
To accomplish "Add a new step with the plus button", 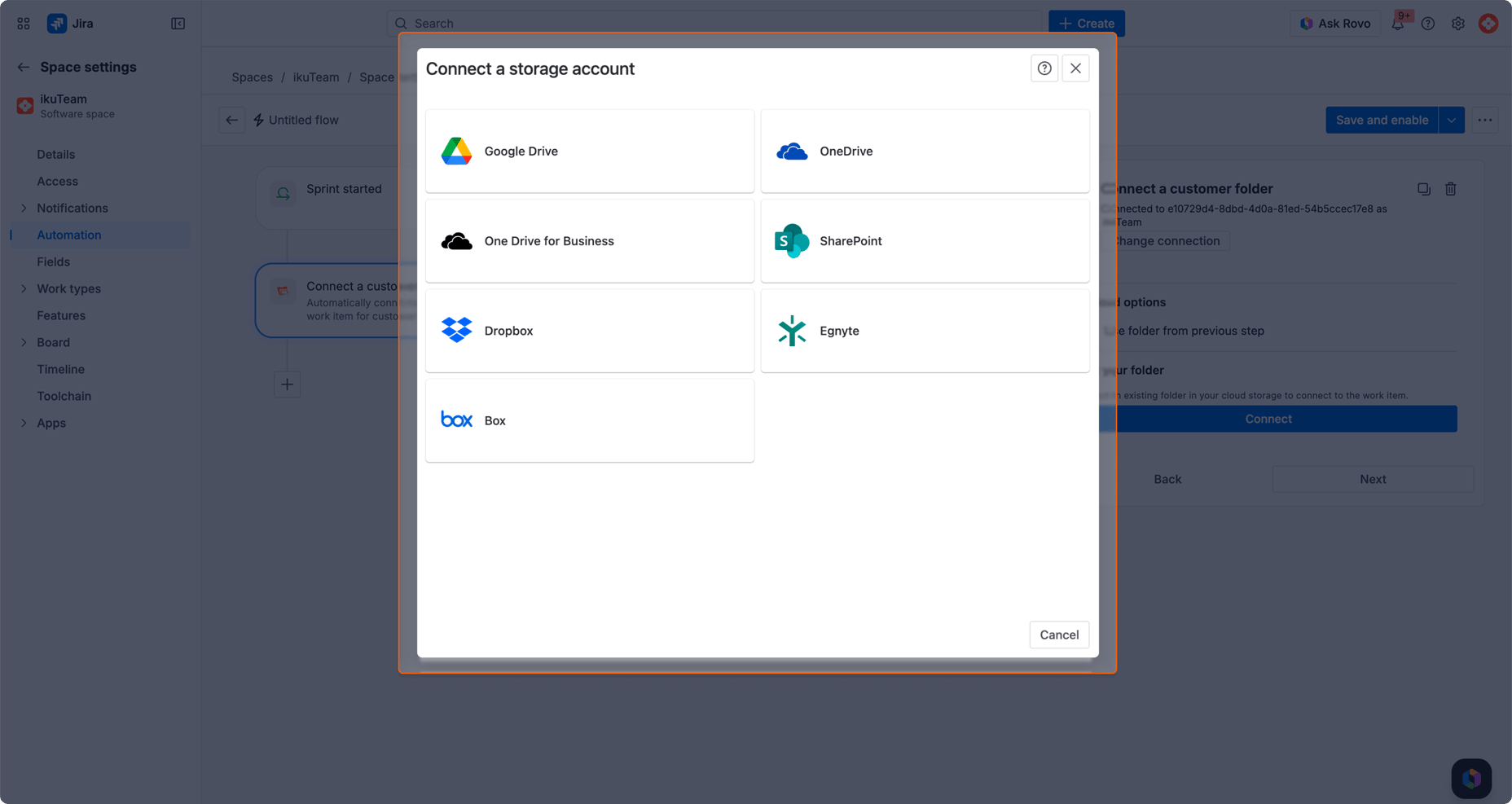I will tap(288, 384).
